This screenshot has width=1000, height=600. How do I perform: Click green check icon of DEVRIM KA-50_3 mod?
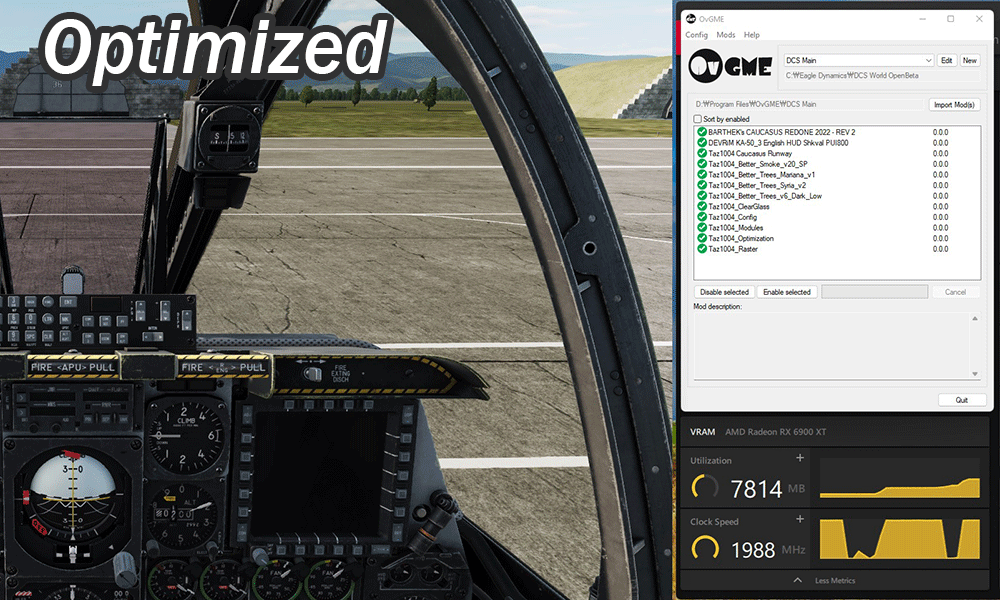click(x=702, y=143)
